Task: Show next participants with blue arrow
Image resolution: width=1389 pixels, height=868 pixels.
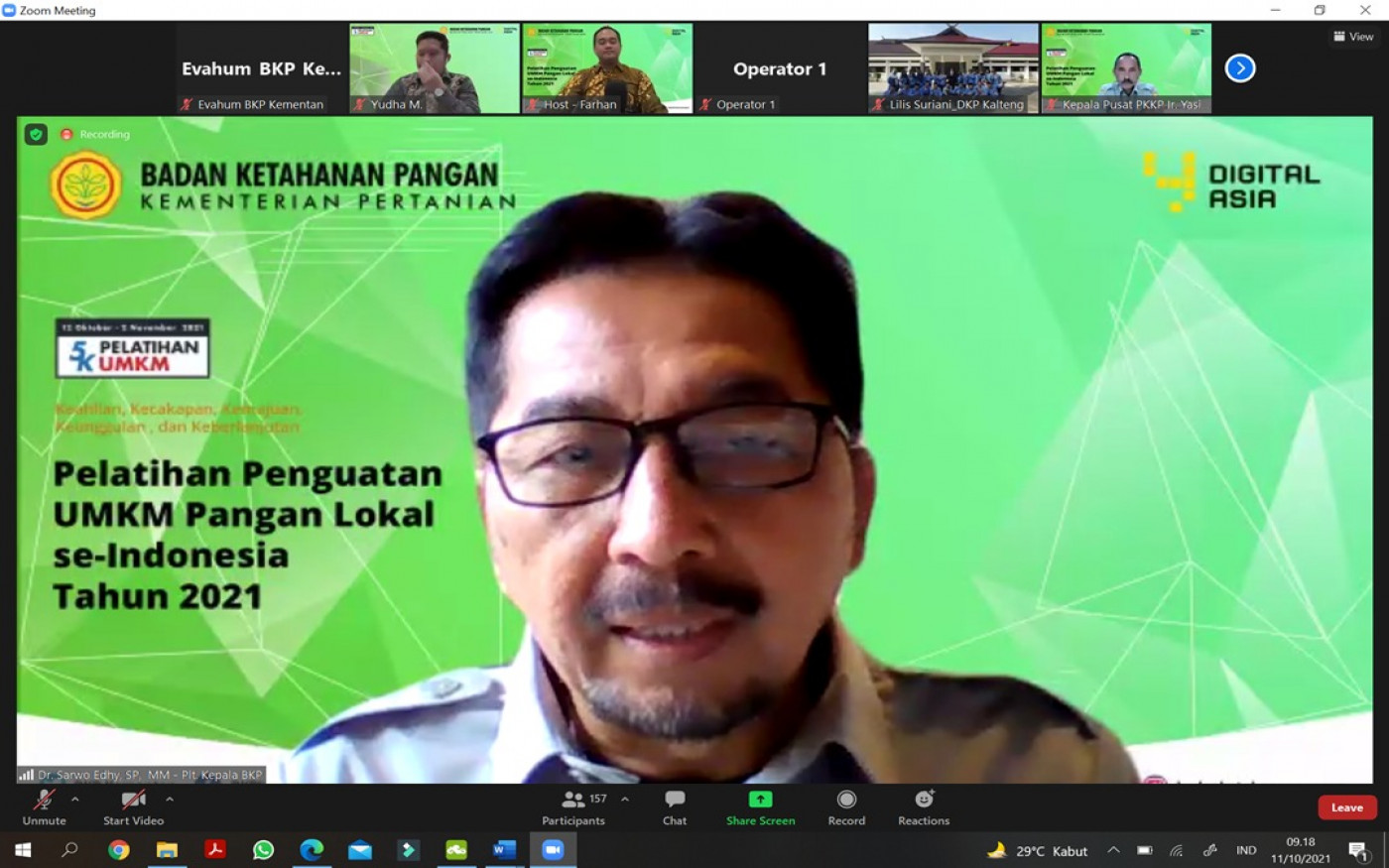Action: tap(1240, 68)
